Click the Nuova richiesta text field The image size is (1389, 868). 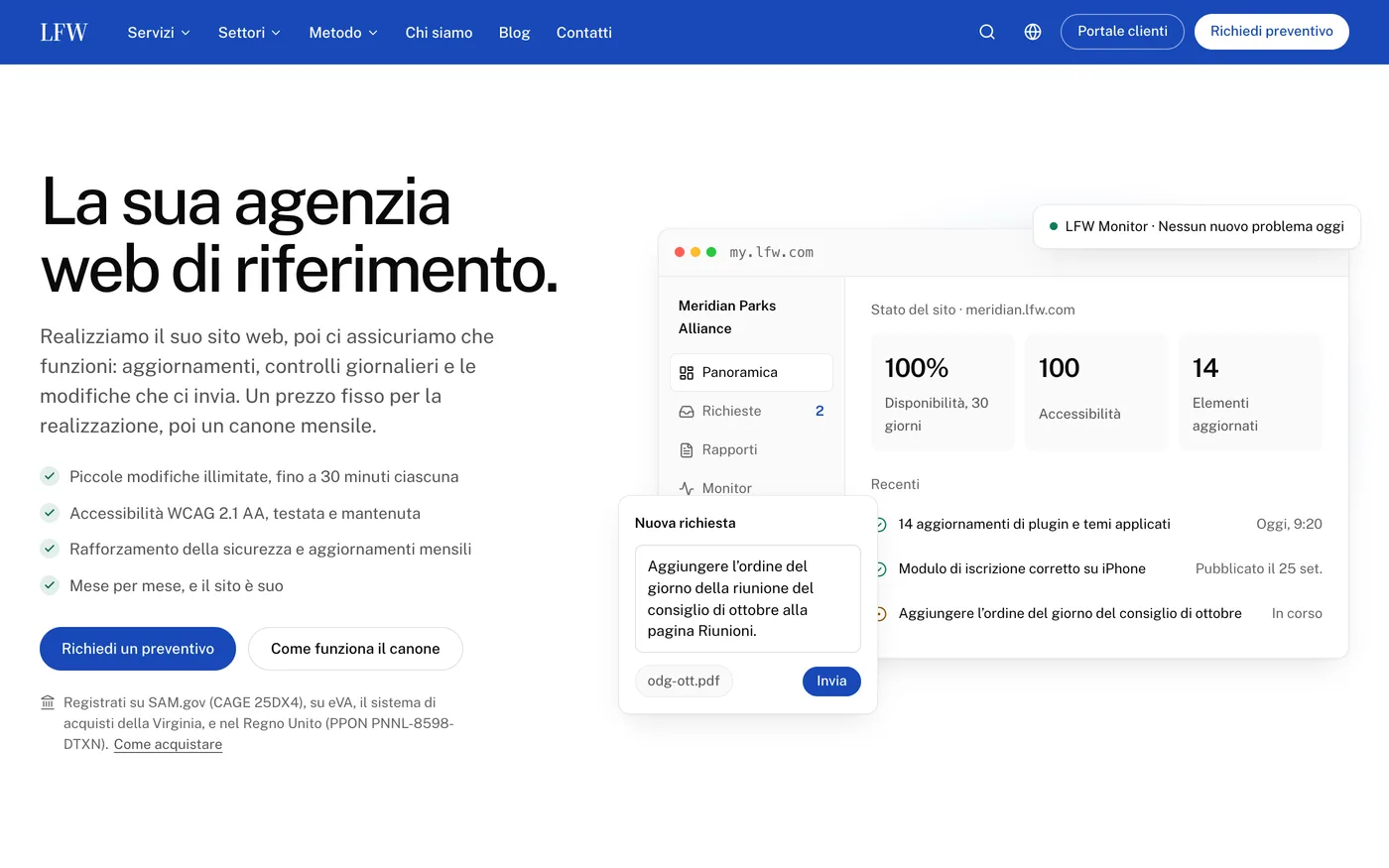748,598
